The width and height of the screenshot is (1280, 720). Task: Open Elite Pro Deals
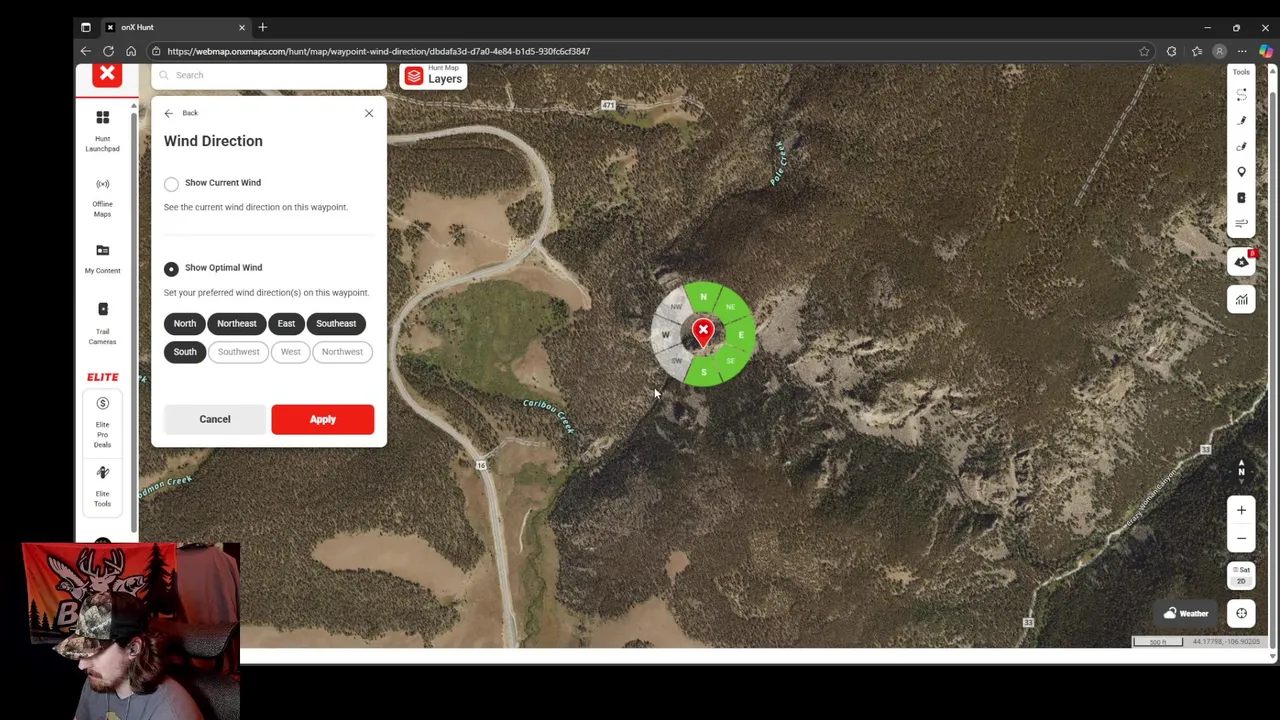[102, 421]
